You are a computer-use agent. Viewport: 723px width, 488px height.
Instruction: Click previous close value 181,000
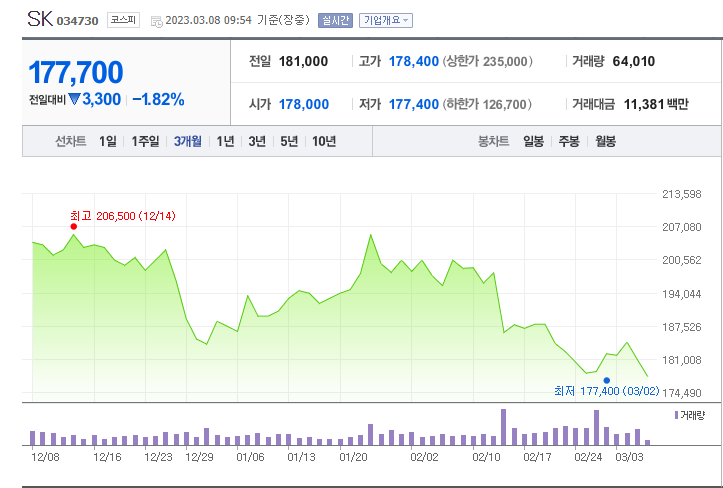point(303,61)
